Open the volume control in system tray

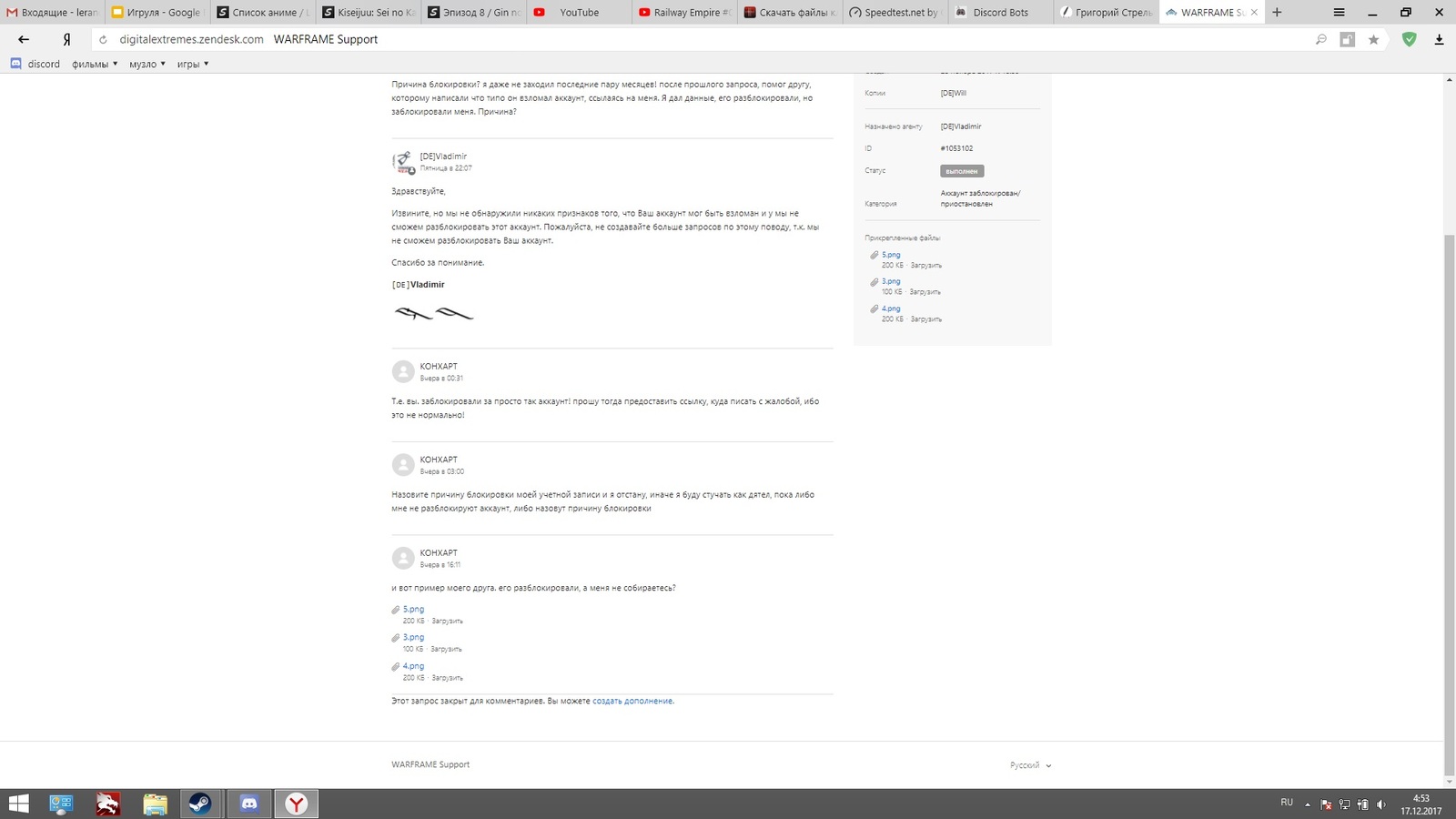tap(1381, 804)
